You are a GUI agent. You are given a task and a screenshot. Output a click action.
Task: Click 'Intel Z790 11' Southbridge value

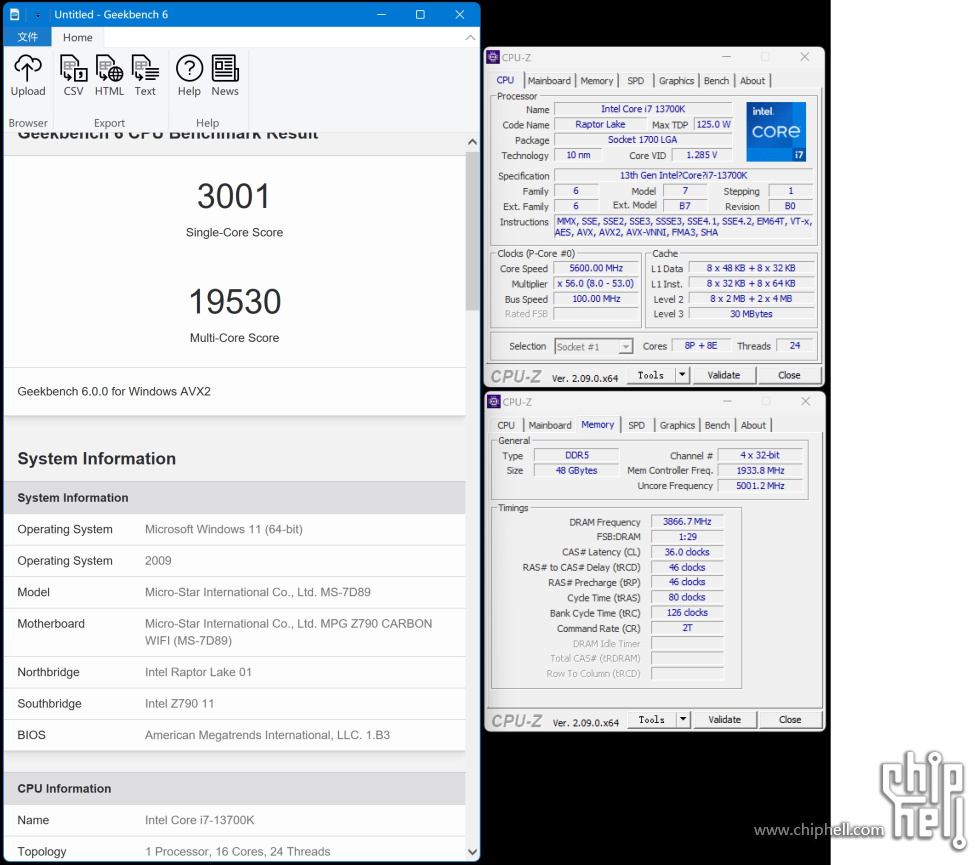click(x=179, y=703)
